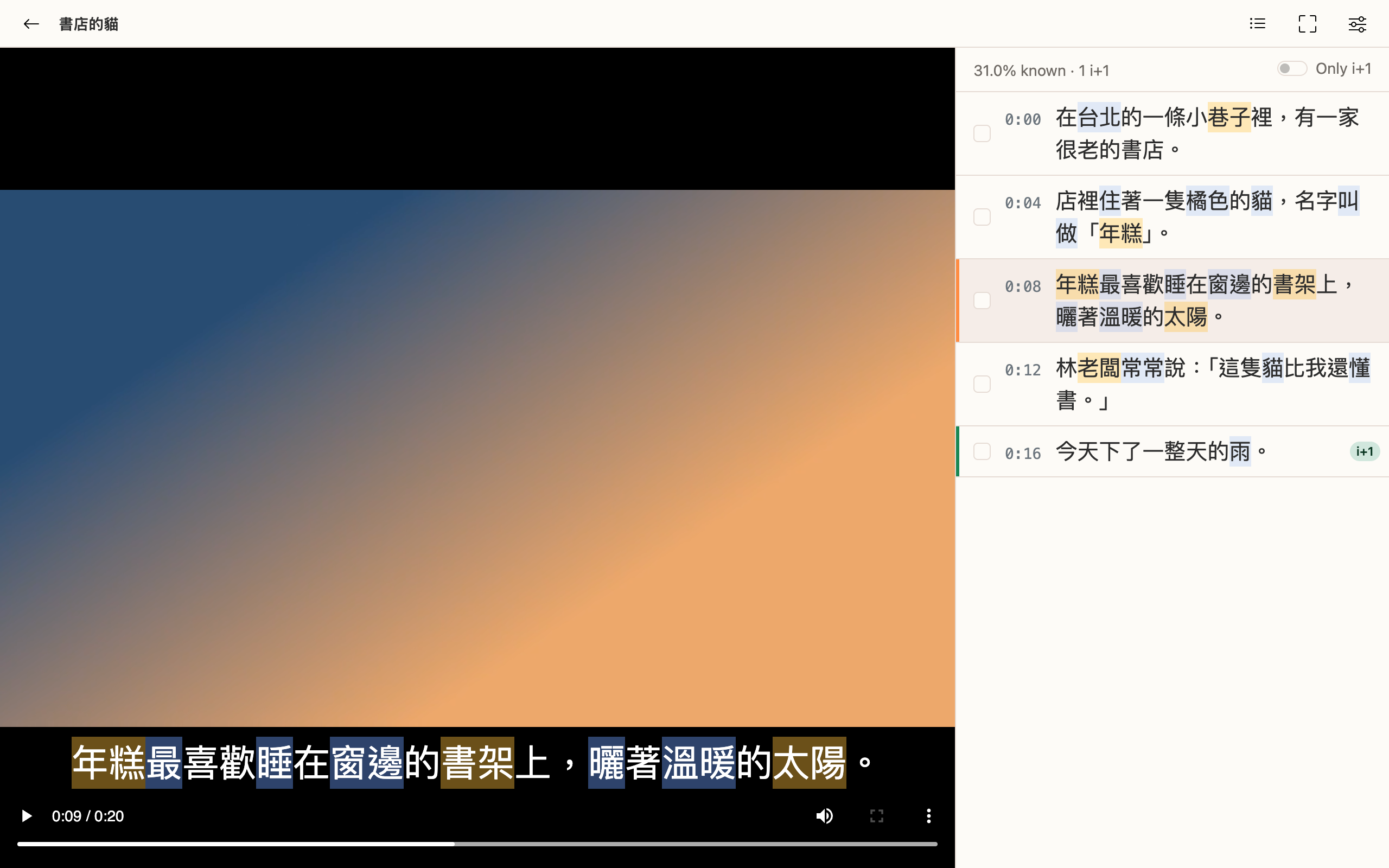This screenshot has height=868, width=1389.
Task: Click 年糕 in the video subtitle
Action: coord(109,762)
